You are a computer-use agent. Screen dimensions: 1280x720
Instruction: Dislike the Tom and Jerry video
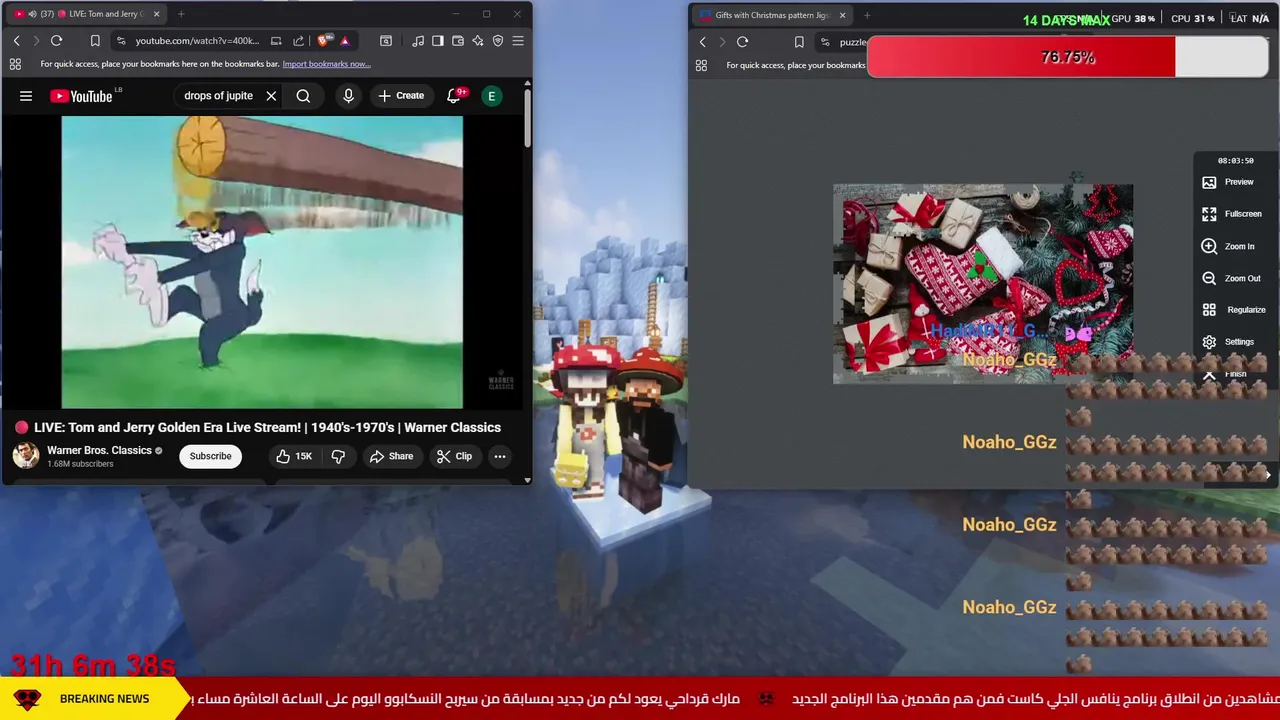pyautogui.click(x=338, y=456)
